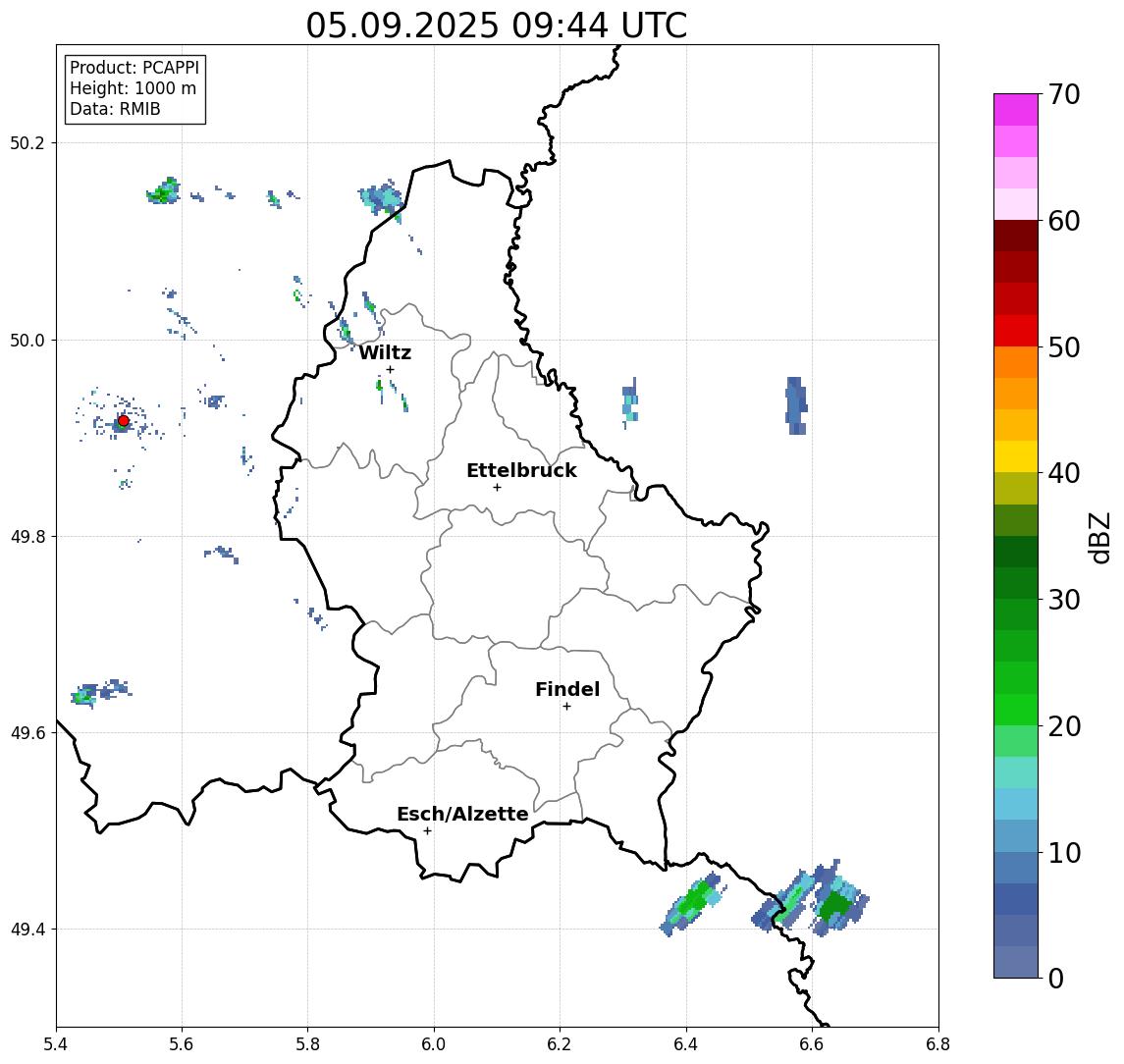Click the colorbar tick label 60

pyautogui.click(x=1064, y=221)
